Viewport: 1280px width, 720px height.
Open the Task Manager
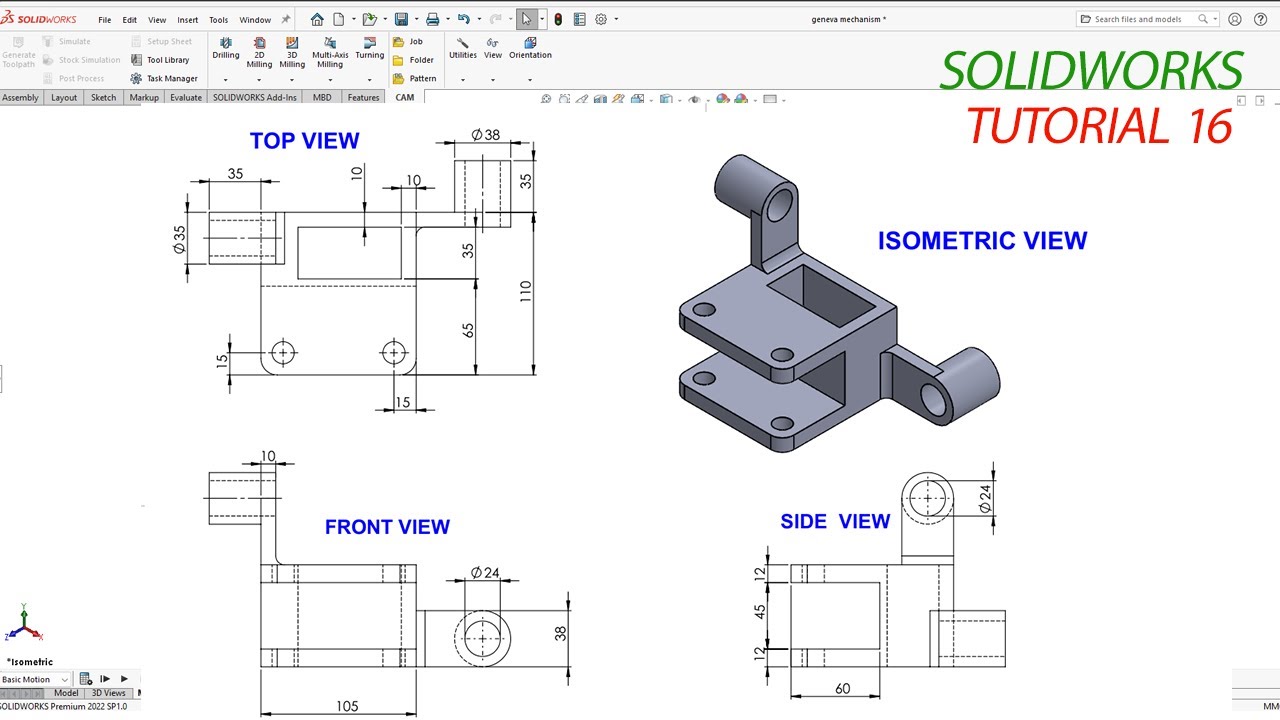[x=164, y=78]
